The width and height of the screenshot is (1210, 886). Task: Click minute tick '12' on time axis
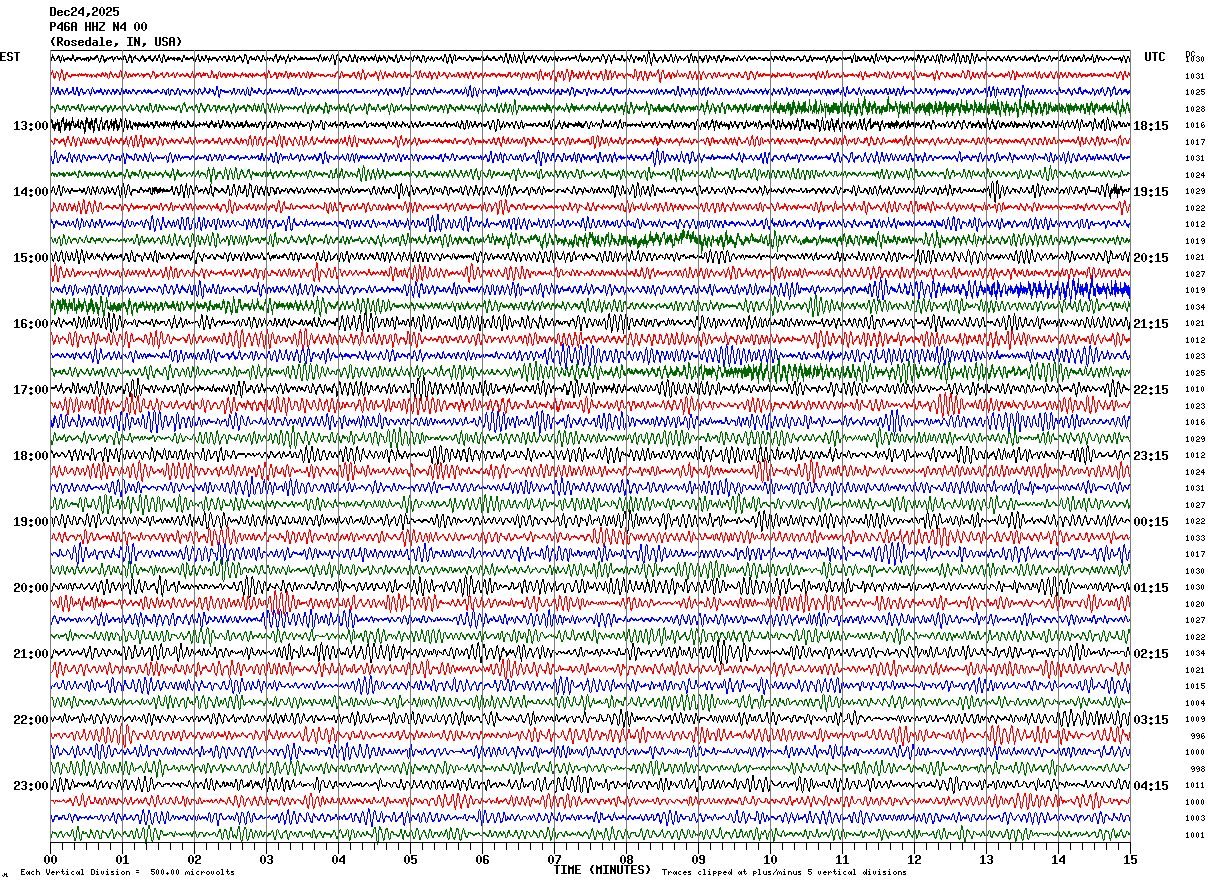(x=914, y=859)
